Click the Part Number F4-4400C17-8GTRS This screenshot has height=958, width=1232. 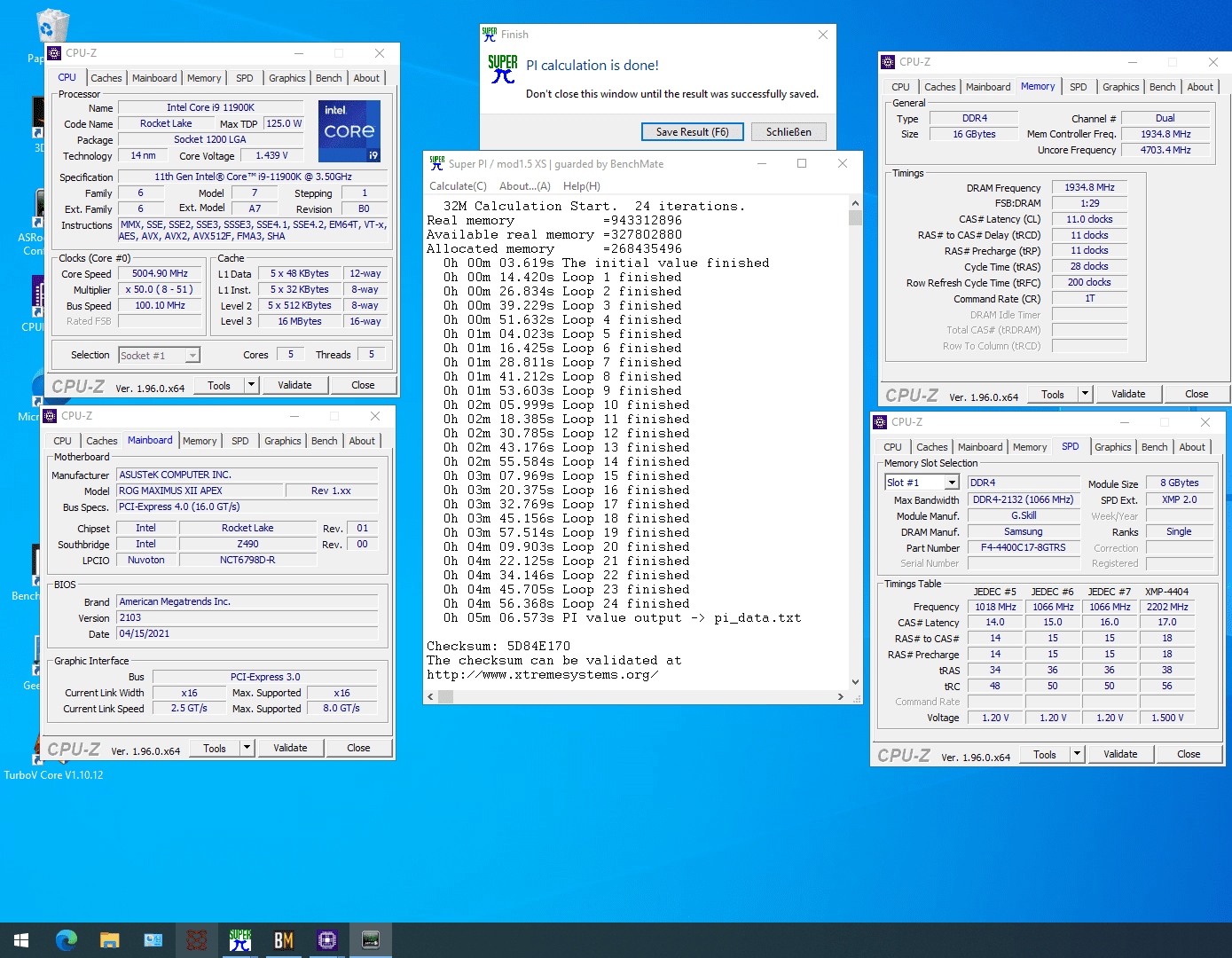(x=1024, y=547)
